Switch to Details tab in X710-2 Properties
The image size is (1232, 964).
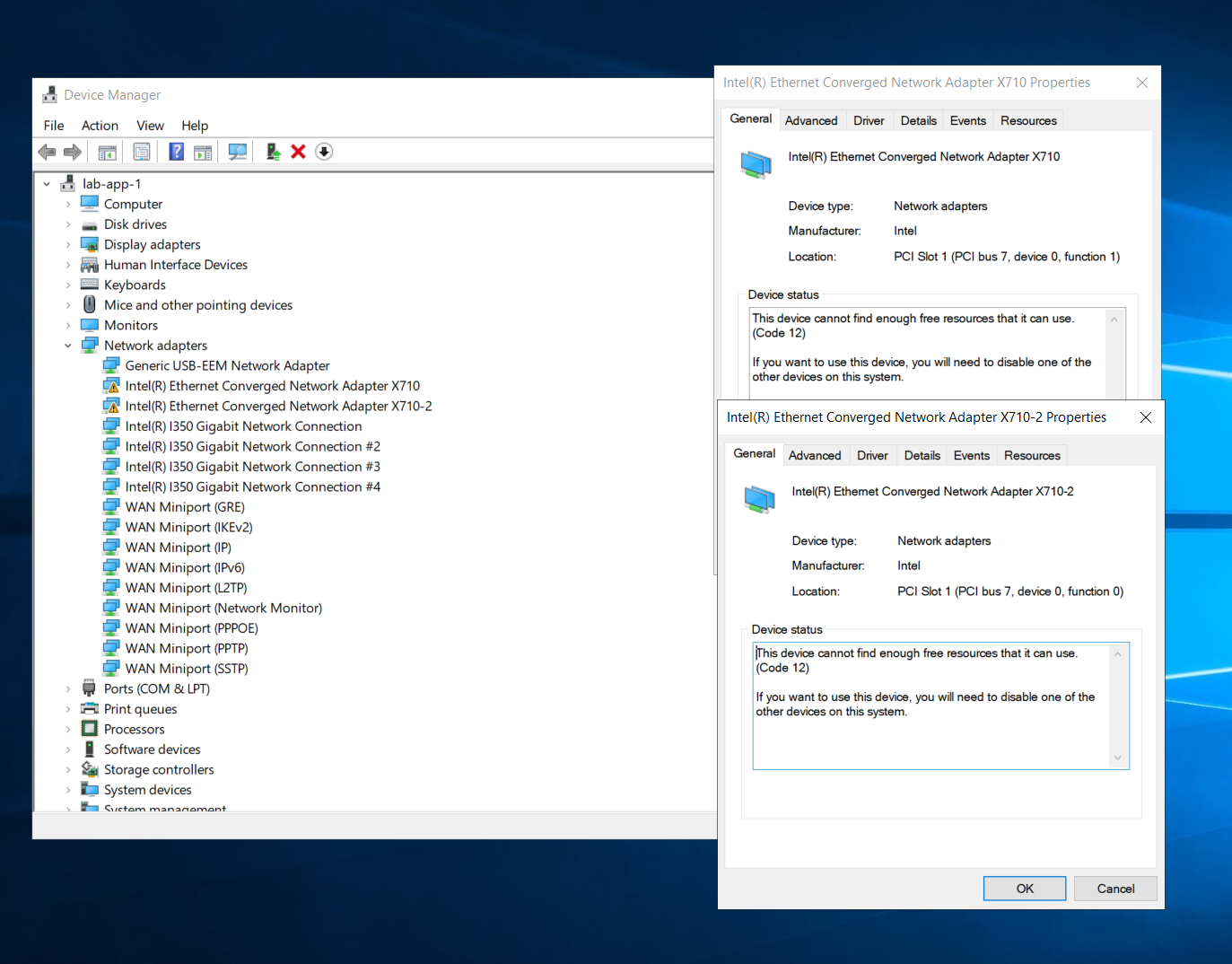pyautogui.click(x=922, y=455)
